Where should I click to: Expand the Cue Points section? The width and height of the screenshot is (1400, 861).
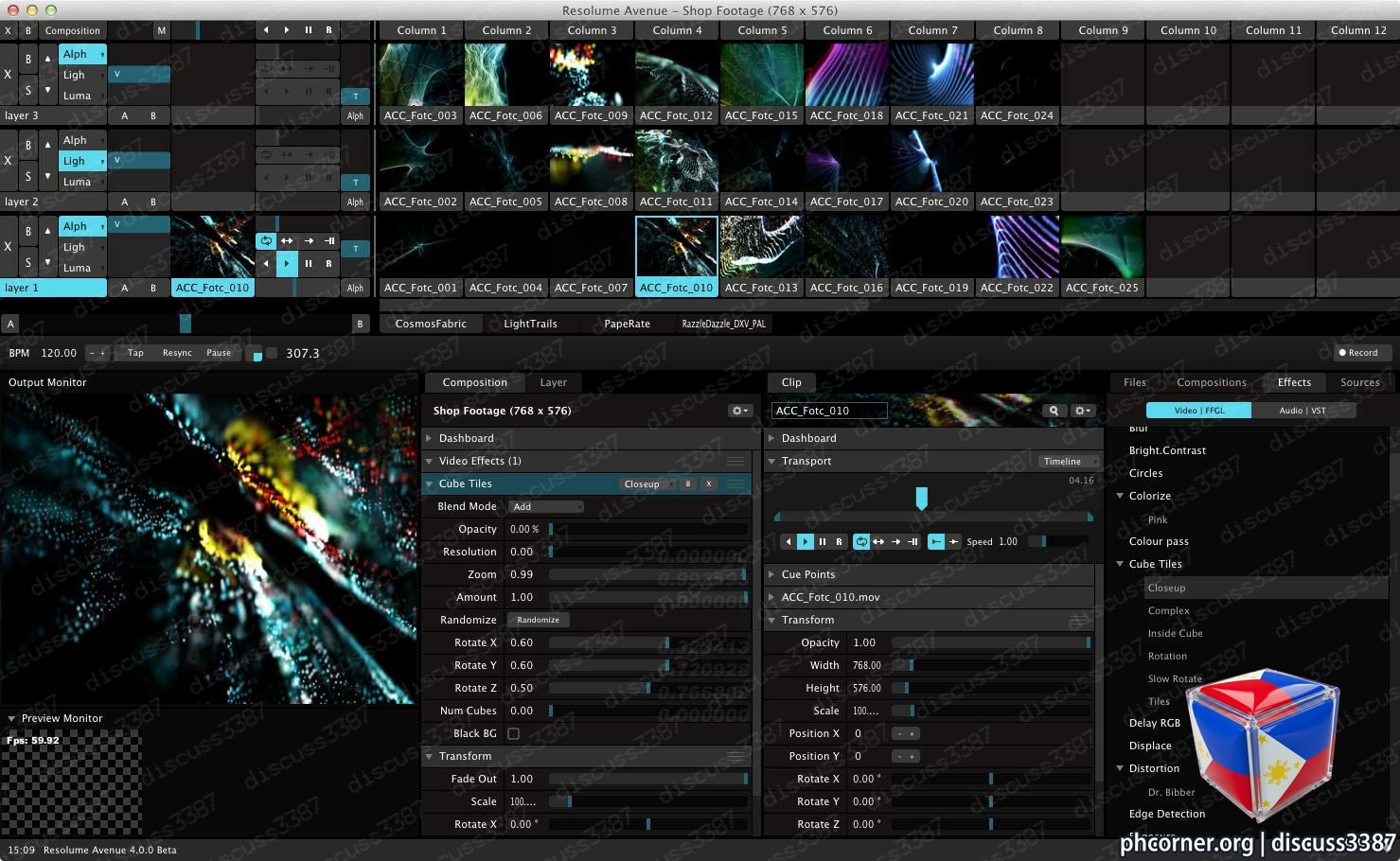(x=771, y=574)
